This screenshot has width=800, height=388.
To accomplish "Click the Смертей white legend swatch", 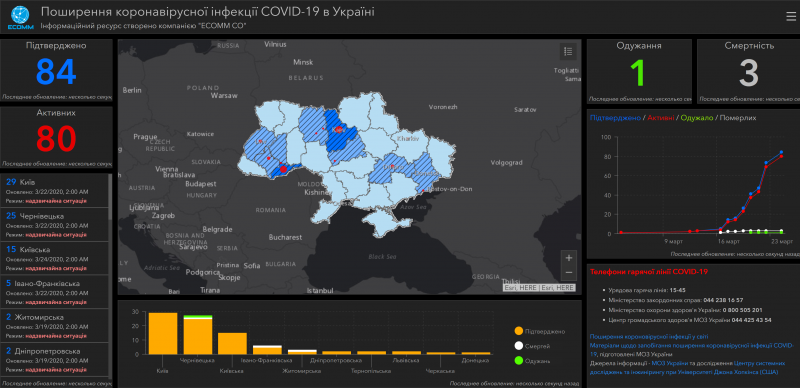I will tap(519, 346).
